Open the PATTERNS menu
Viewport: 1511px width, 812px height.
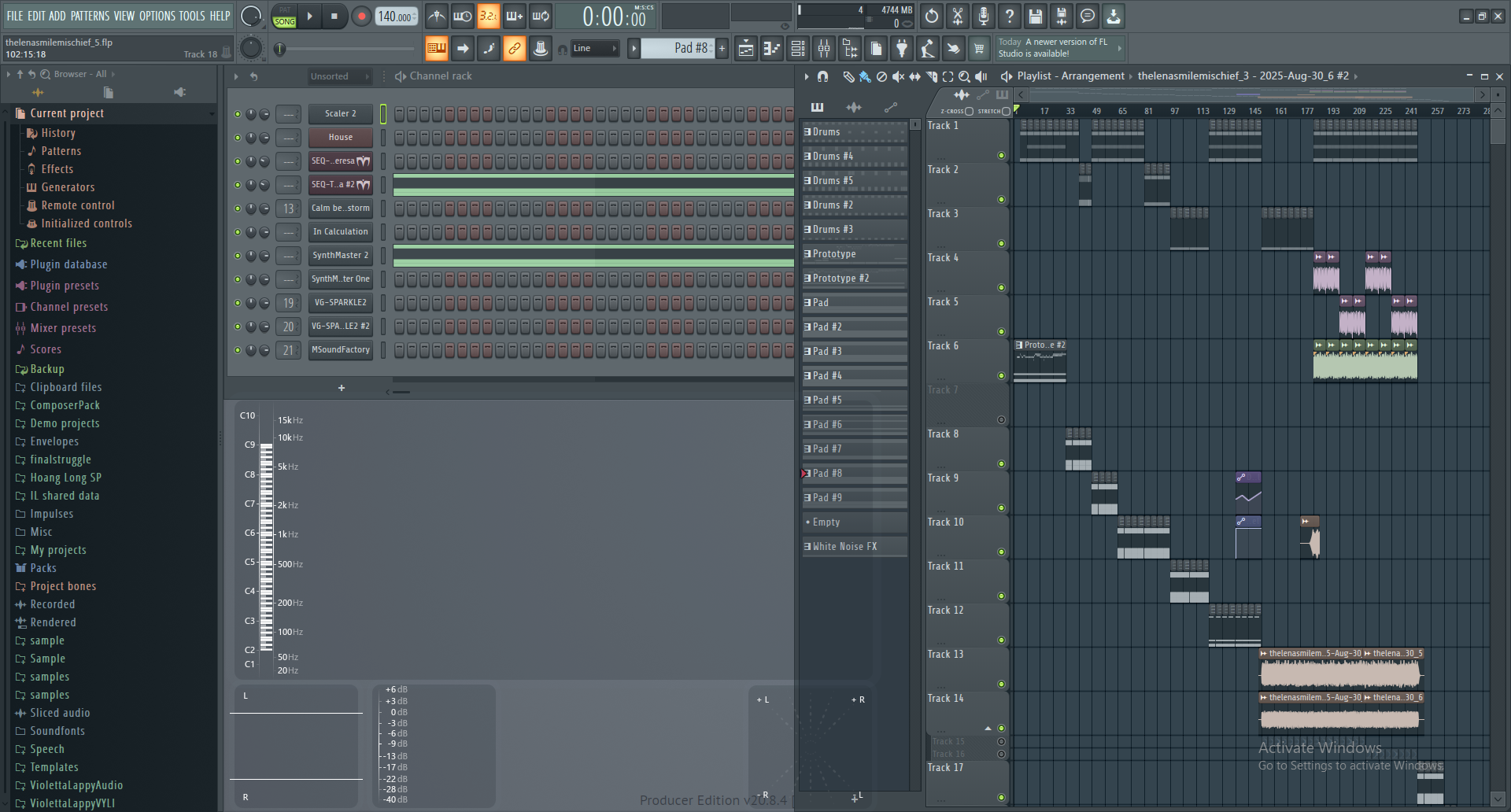coord(90,16)
